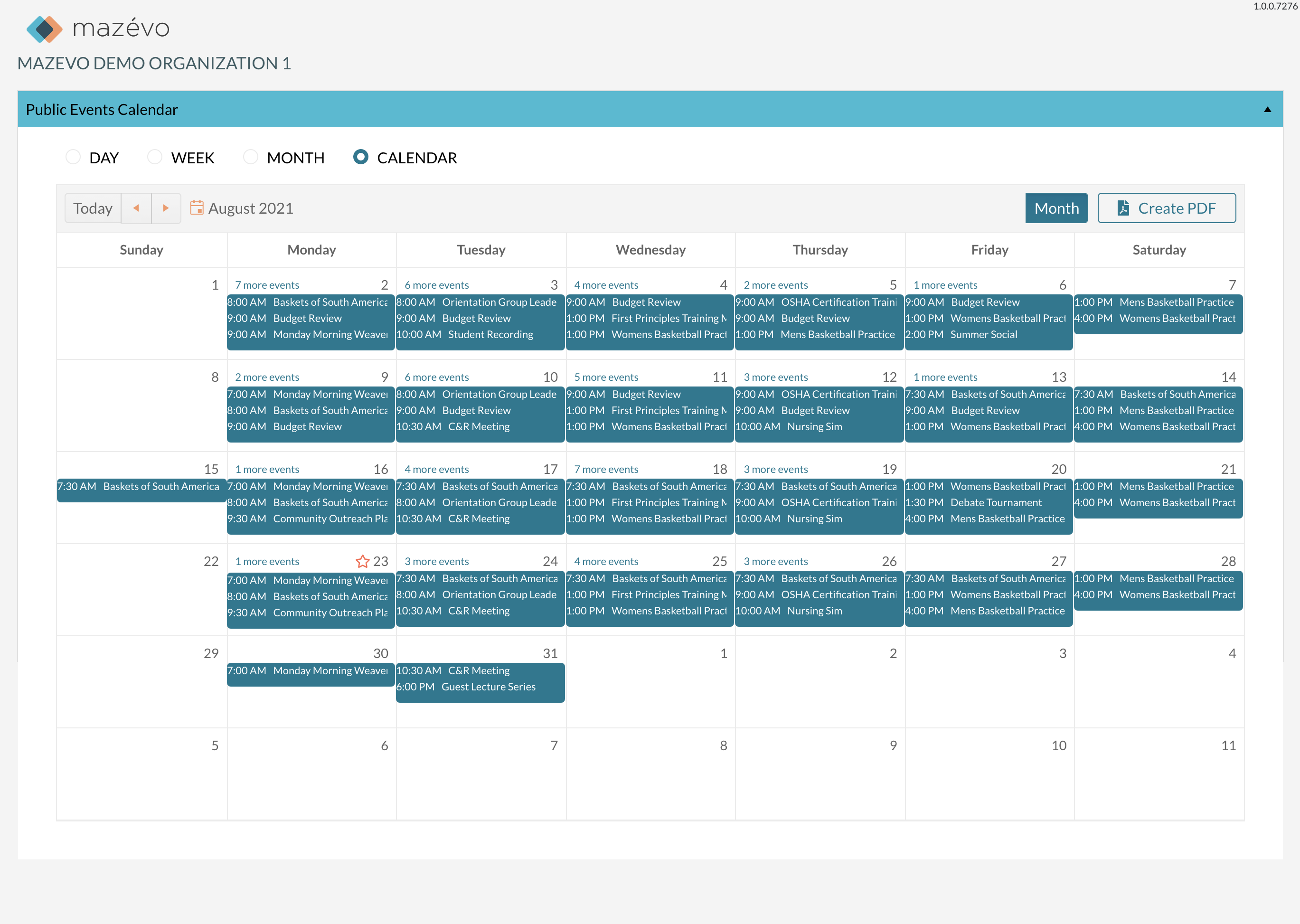Expand 6 more events on August 3
Image resolution: width=1300 pixels, height=924 pixels.
point(436,285)
